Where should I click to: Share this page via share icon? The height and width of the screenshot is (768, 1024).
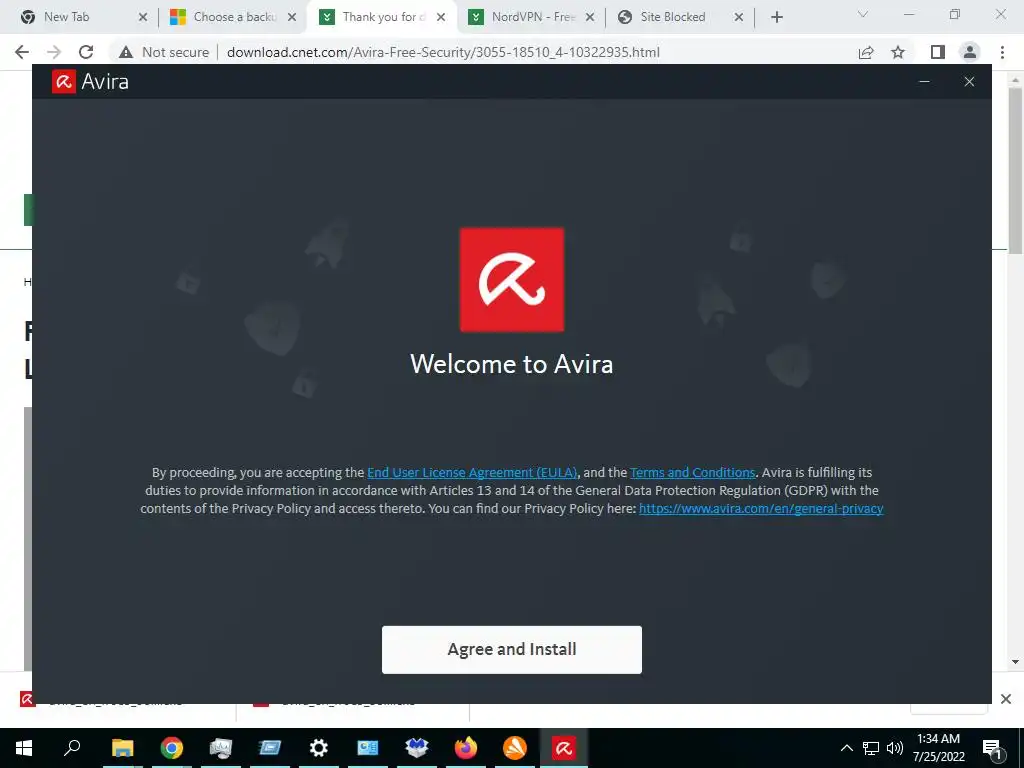[x=866, y=52]
